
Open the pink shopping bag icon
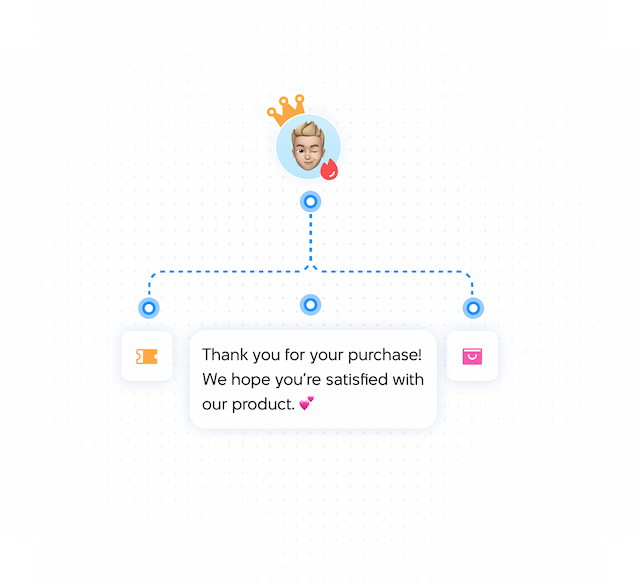472,356
